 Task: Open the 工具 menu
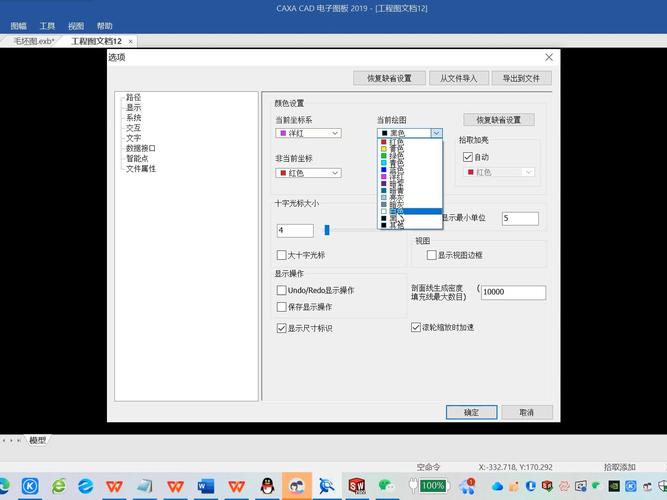pos(47,25)
